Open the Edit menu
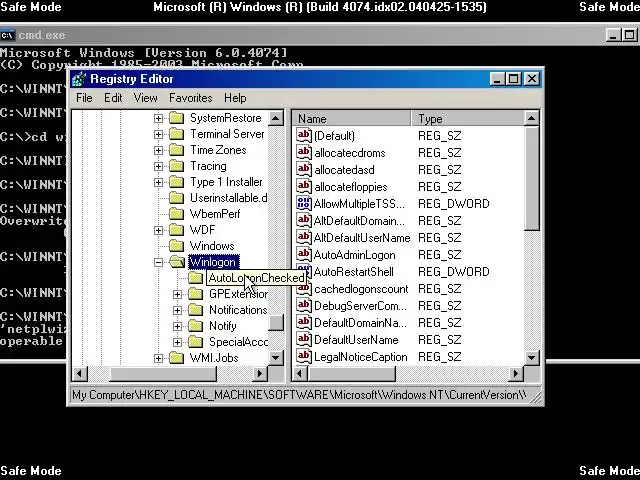Viewport: 640px width, 480px height. 113,98
